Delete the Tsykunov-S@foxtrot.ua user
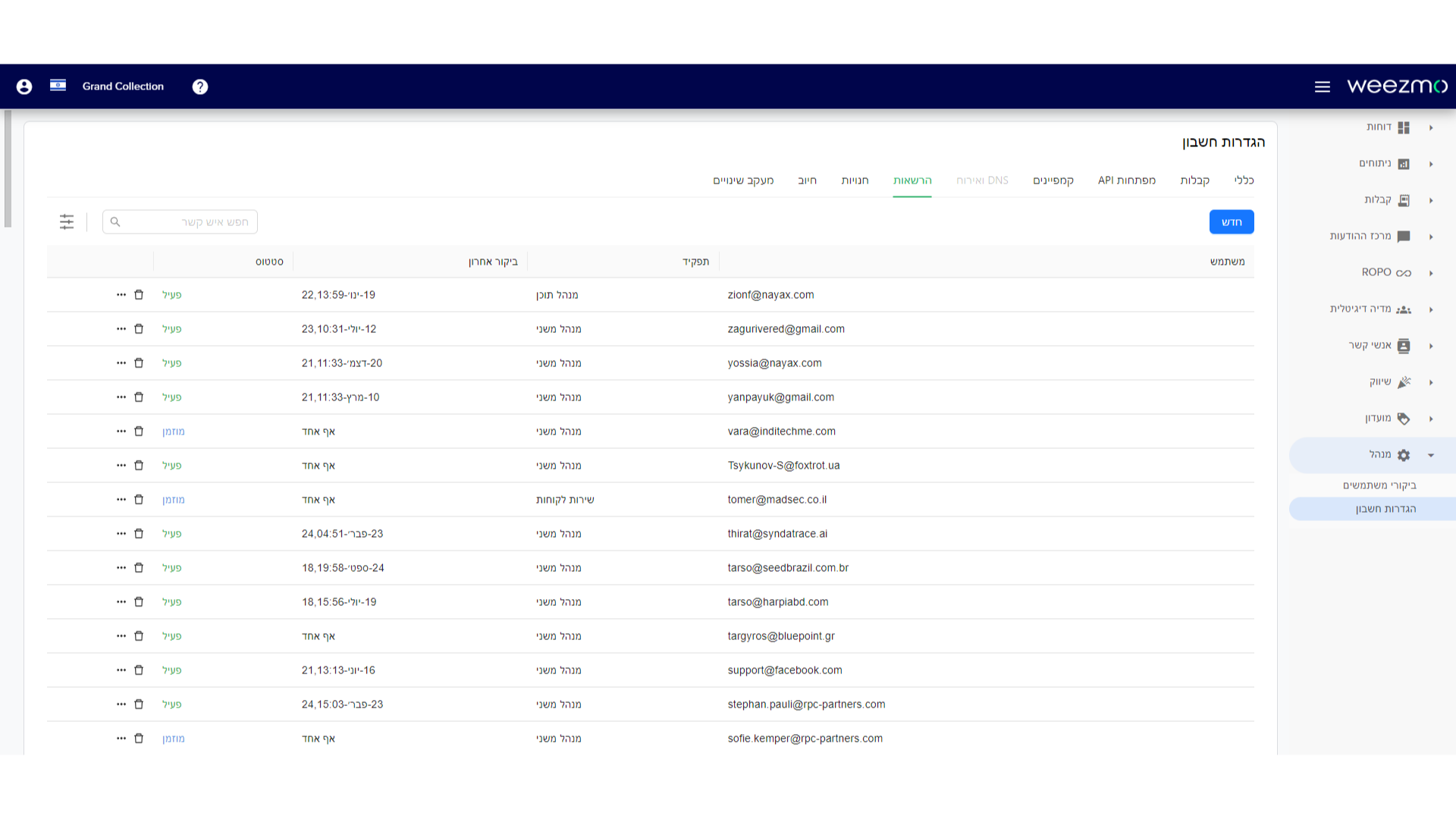The height and width of the screenshot is (819, 1456). 139,465
